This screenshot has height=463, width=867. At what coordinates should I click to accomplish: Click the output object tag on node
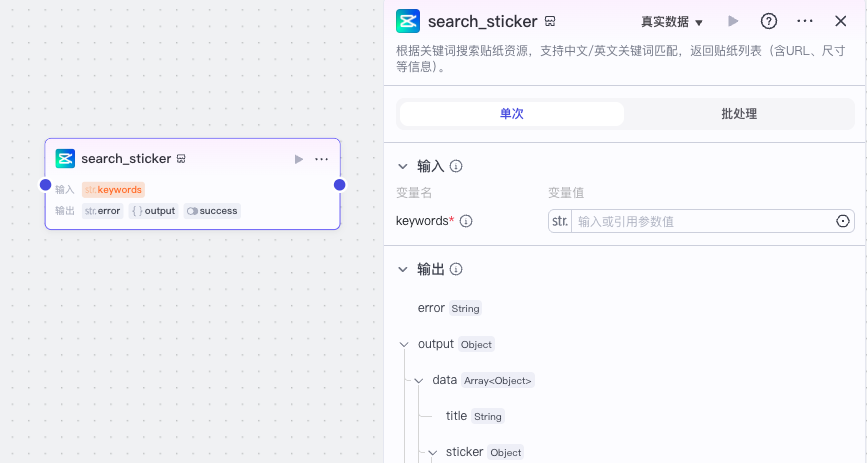click(x=154, y=211)
